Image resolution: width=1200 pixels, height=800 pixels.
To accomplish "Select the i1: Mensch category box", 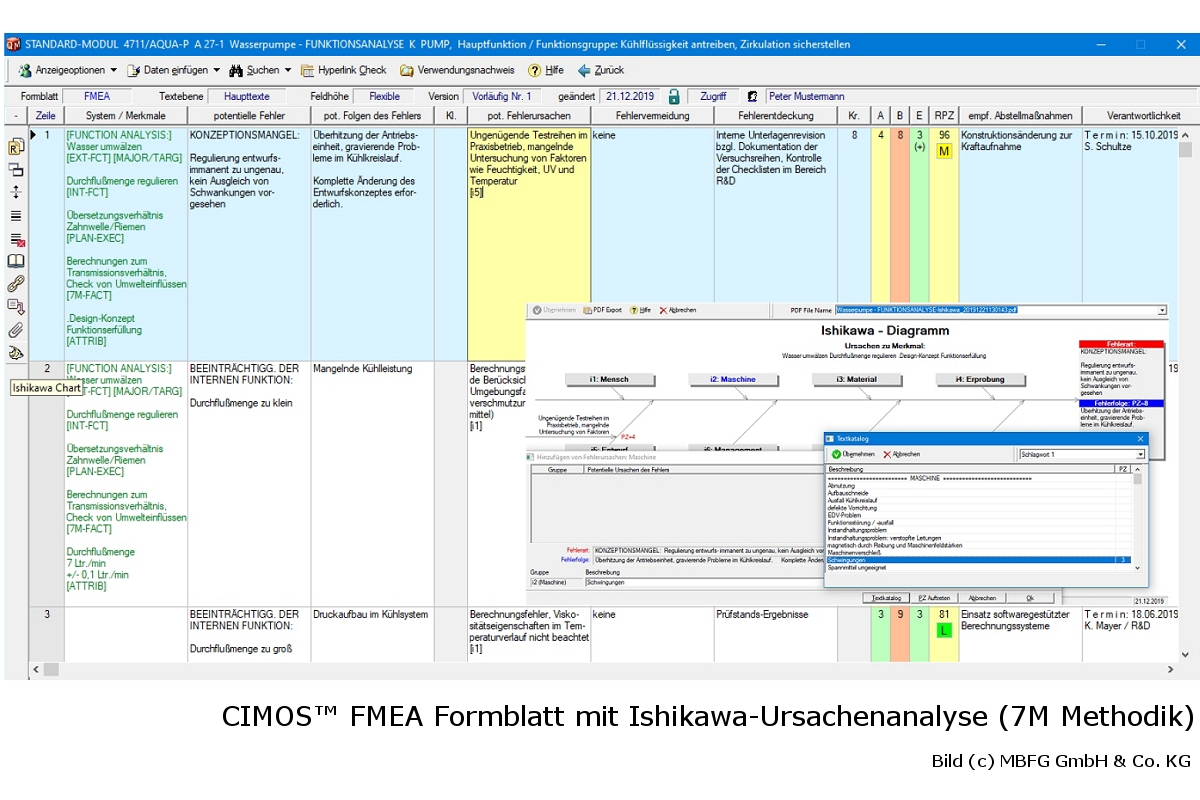I will (608, 379).
